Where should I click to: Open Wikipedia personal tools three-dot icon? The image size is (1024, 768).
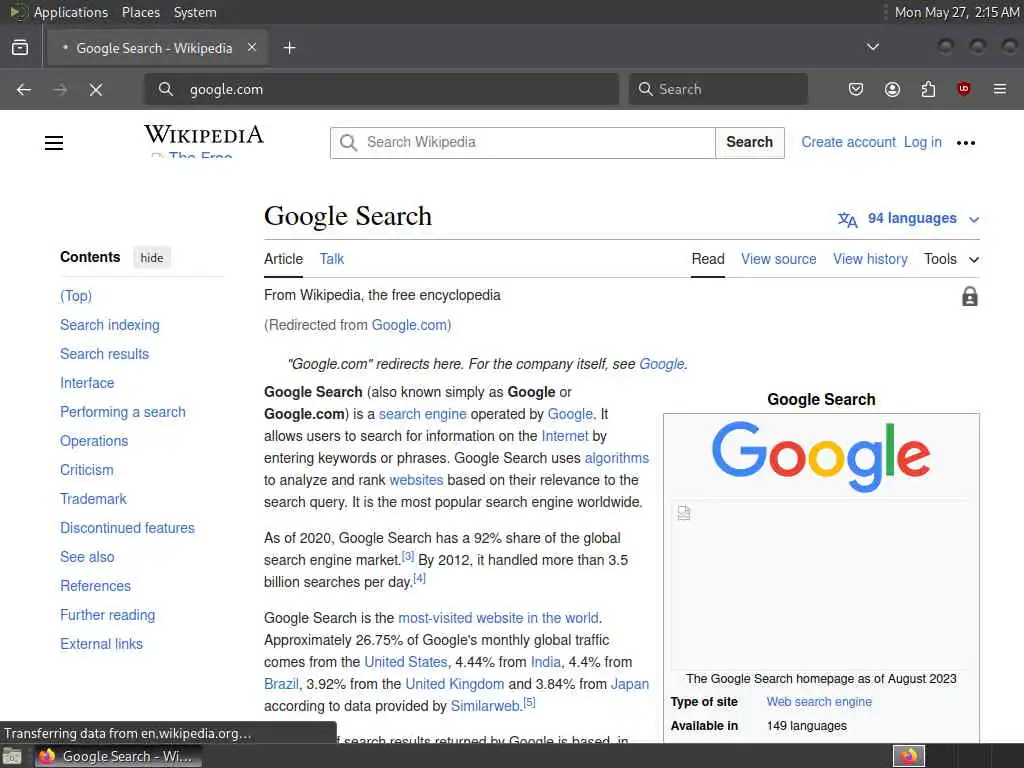965,143
